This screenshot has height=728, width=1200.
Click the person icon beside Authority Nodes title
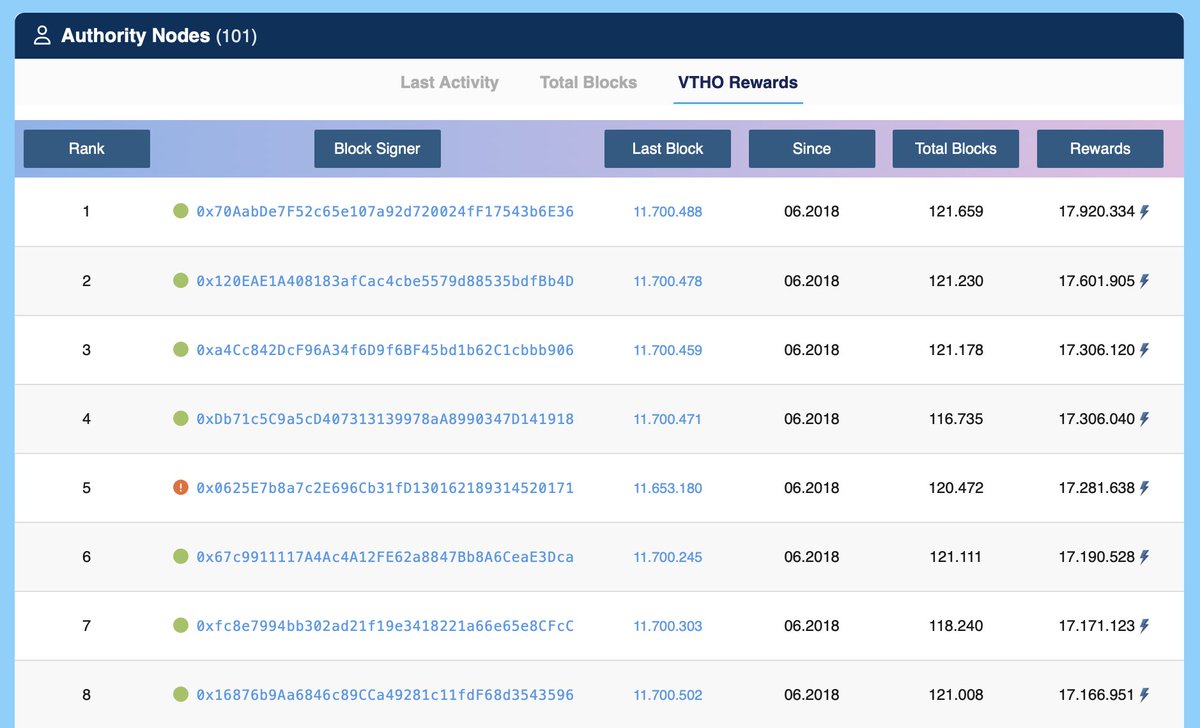click(41, 33)
